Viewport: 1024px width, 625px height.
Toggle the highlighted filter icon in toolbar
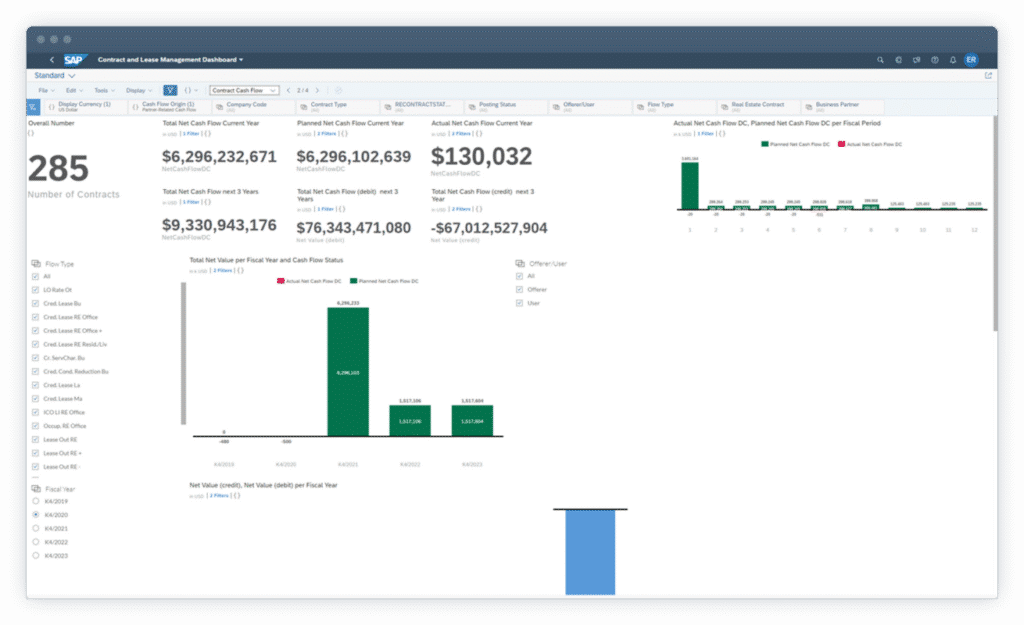pos(170,90)
